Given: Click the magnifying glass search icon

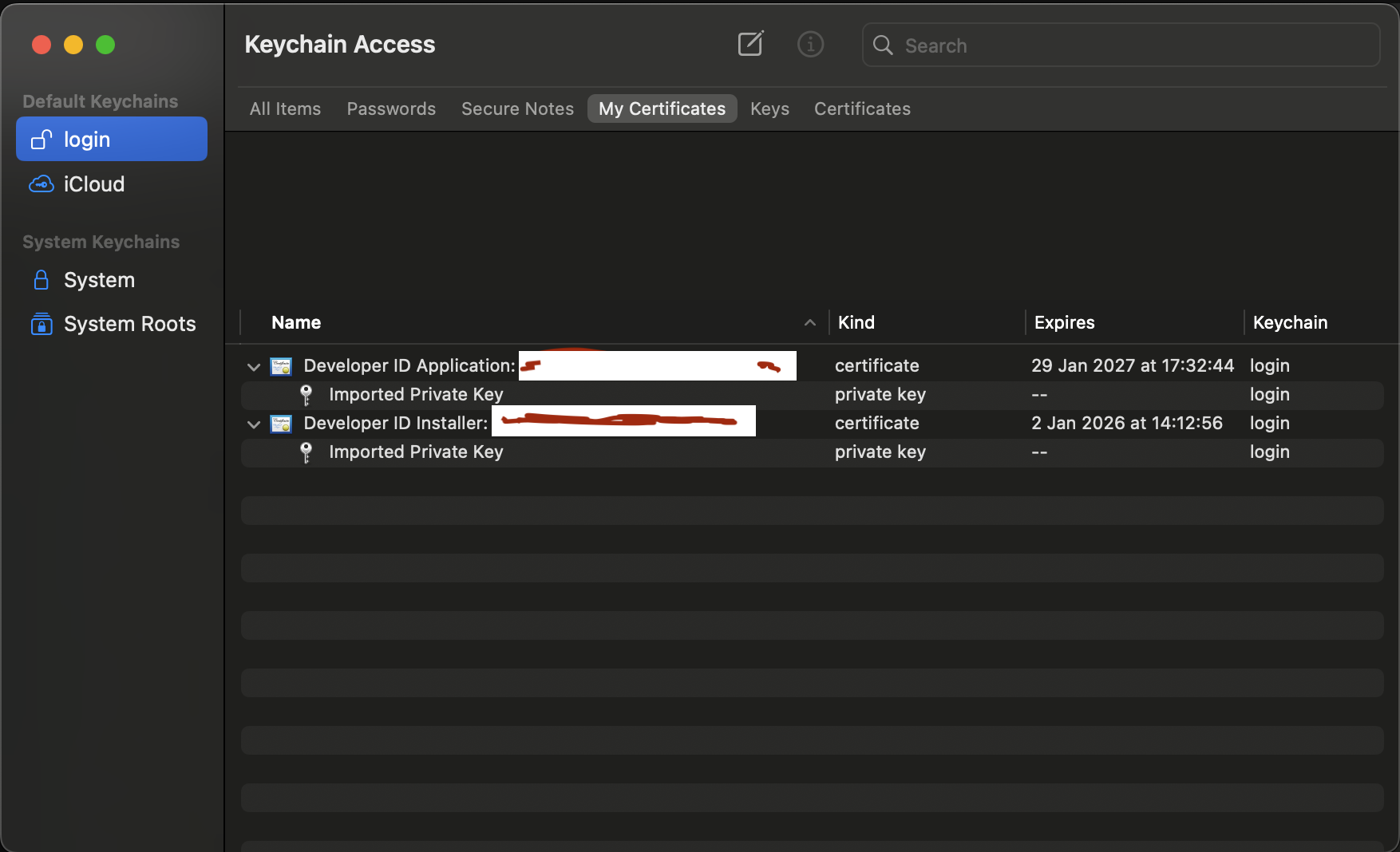Looking at the screenshot, I should pyautogui.click(x=883, y=45).
